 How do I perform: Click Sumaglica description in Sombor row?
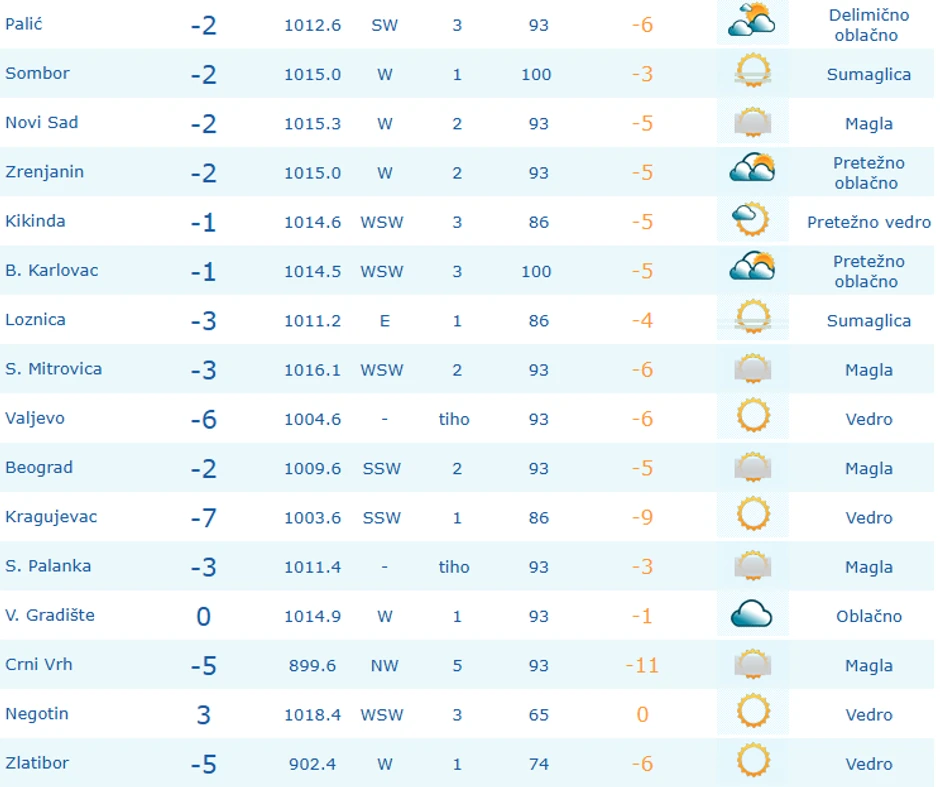869,74
